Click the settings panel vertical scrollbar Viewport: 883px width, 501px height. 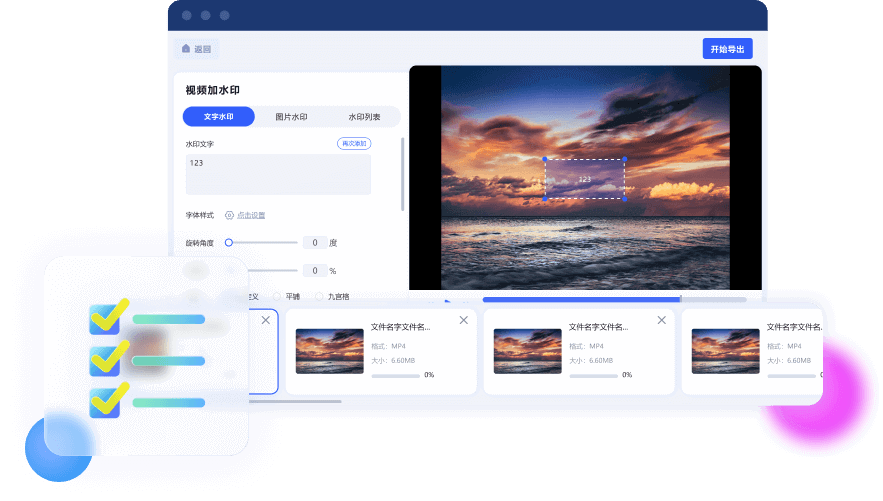(402, 174)
